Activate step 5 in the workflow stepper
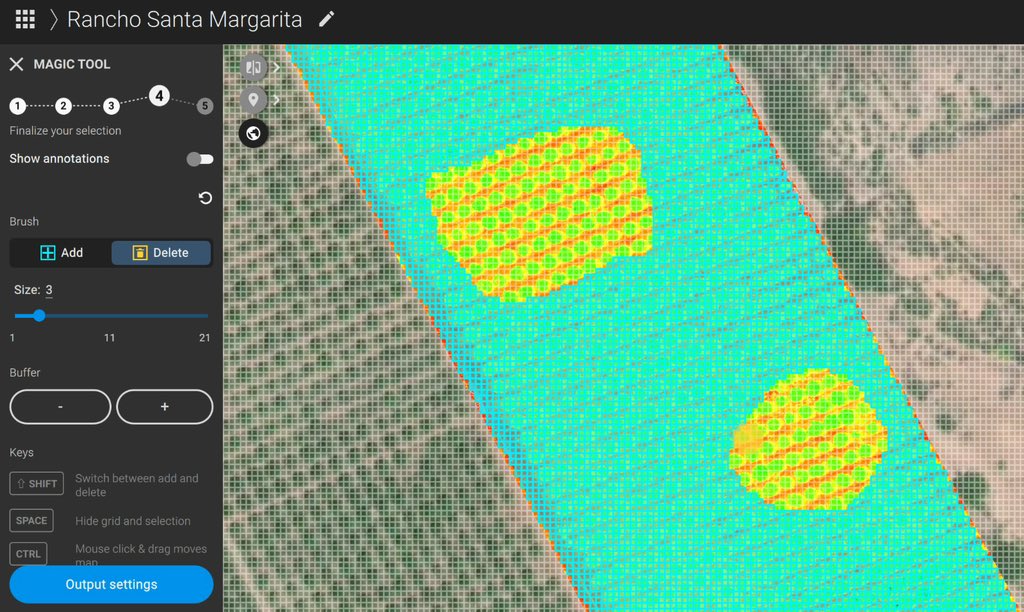The image size is (1024, 612). pyautogui.click(x=205, y=105)
